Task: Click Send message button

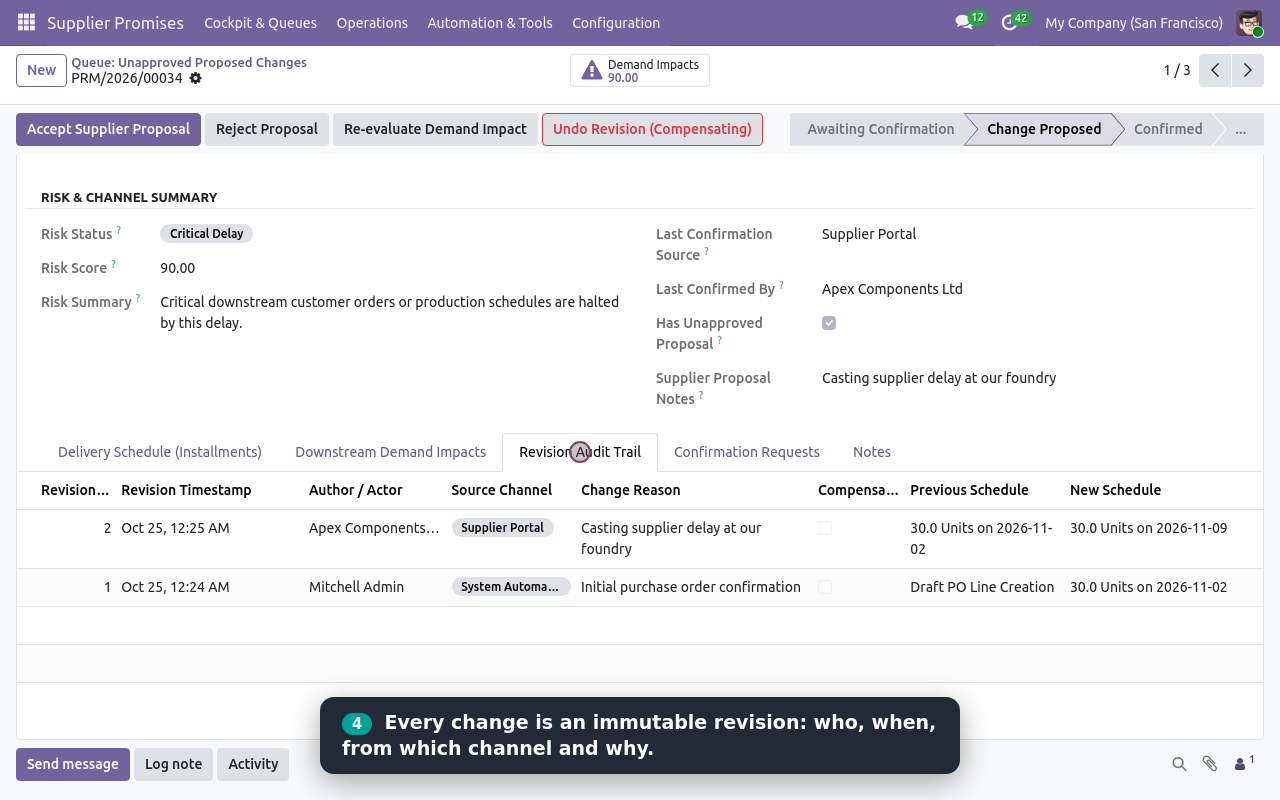Action: (73, 764)
